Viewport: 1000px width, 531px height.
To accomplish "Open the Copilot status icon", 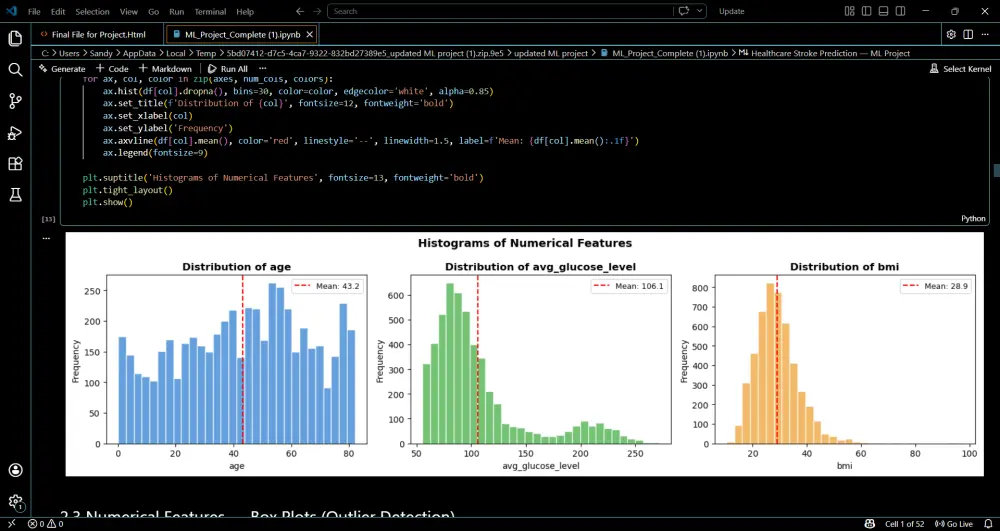I will point(869,524).
